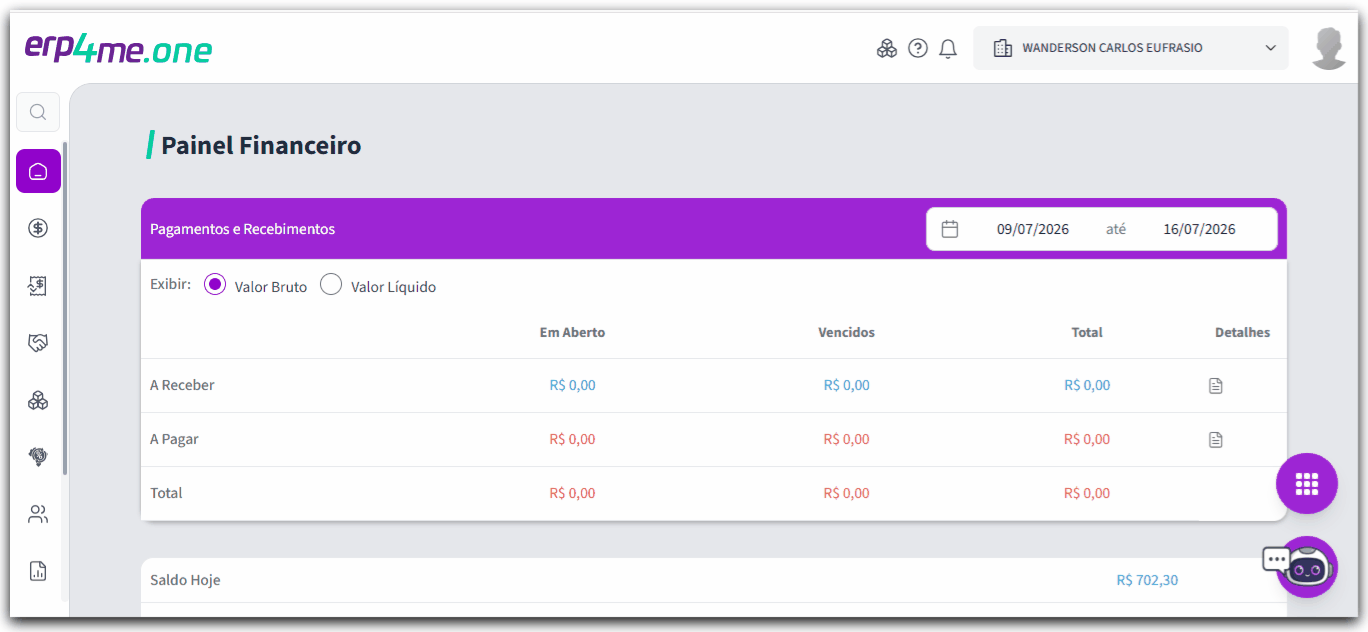The image size is (1368, 632).
Task: Open the help question mark icon
Action: tap(918, 48)
